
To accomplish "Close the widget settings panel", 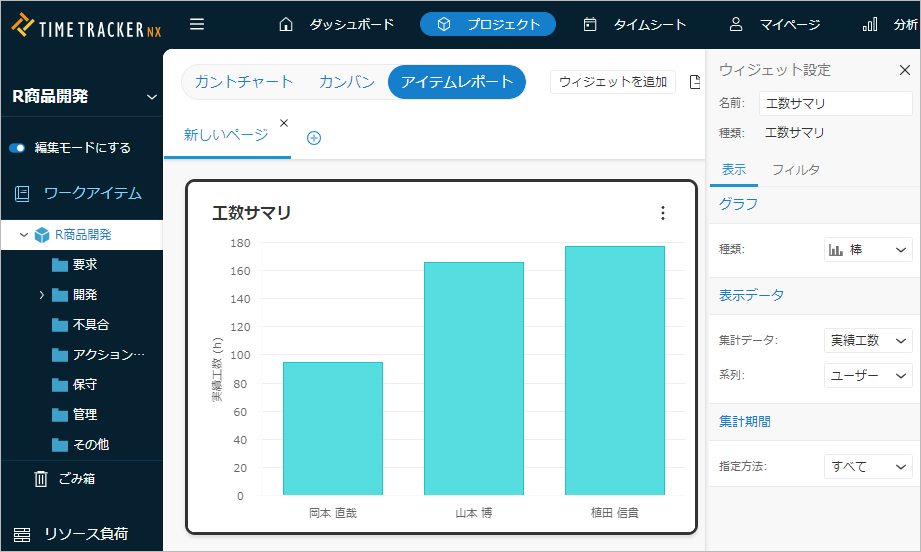I will (904, 70).
